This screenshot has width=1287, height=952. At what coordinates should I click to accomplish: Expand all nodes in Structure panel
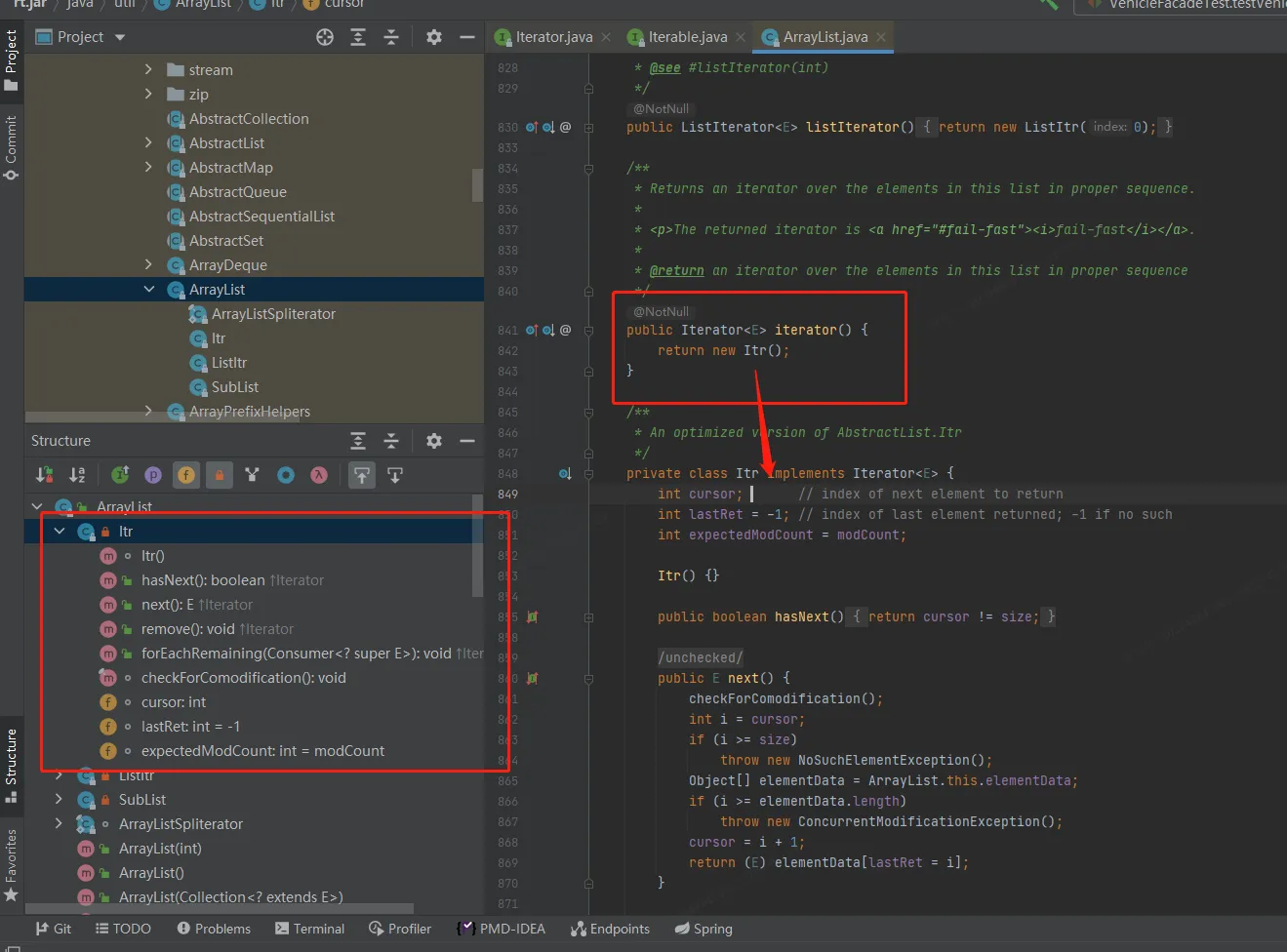coord(358,441)
